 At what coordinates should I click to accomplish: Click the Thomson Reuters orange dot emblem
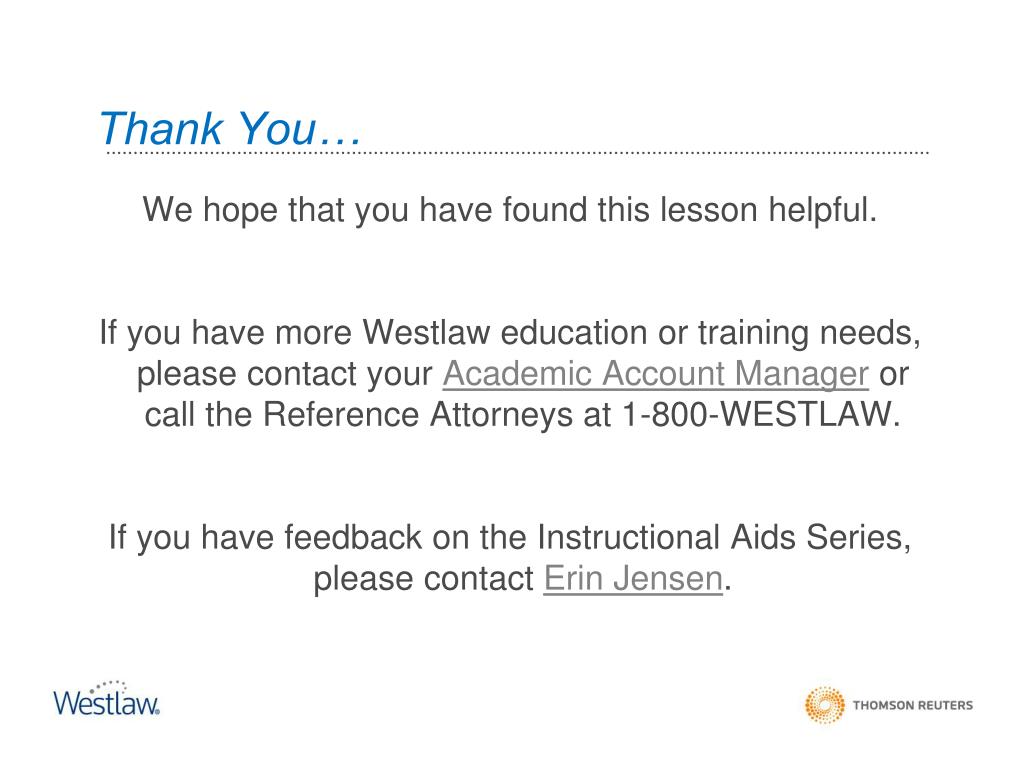[x=824, y=705]
